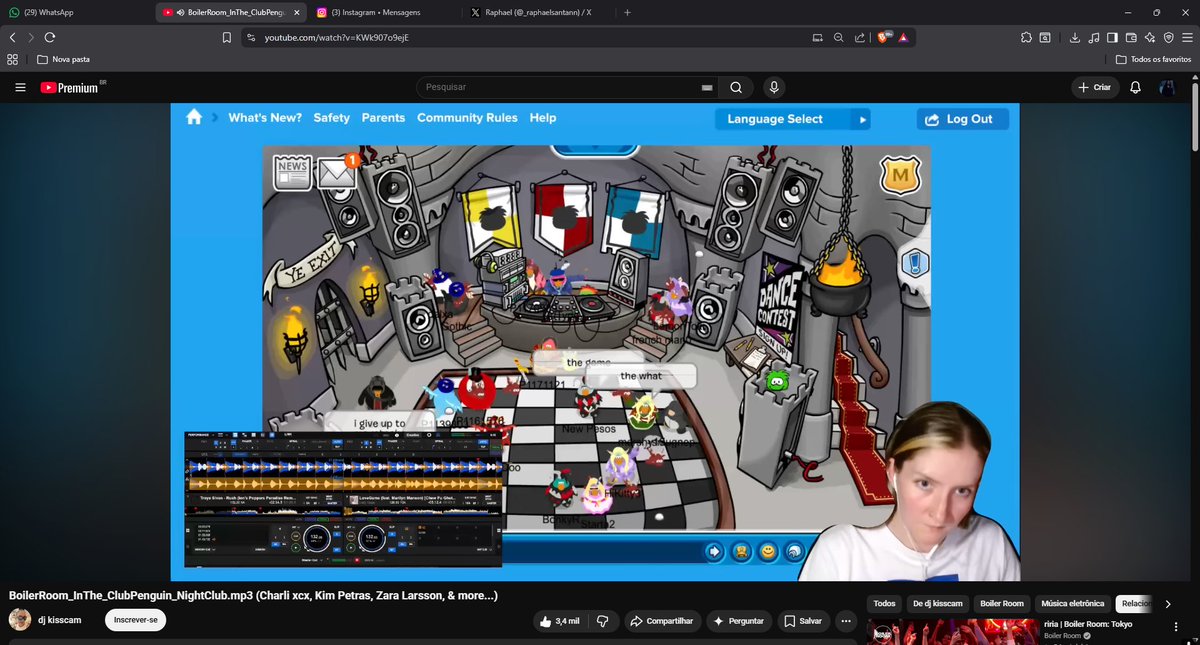
Task: Open the on-screen keyboard in the search box
Action: (707, 88)
